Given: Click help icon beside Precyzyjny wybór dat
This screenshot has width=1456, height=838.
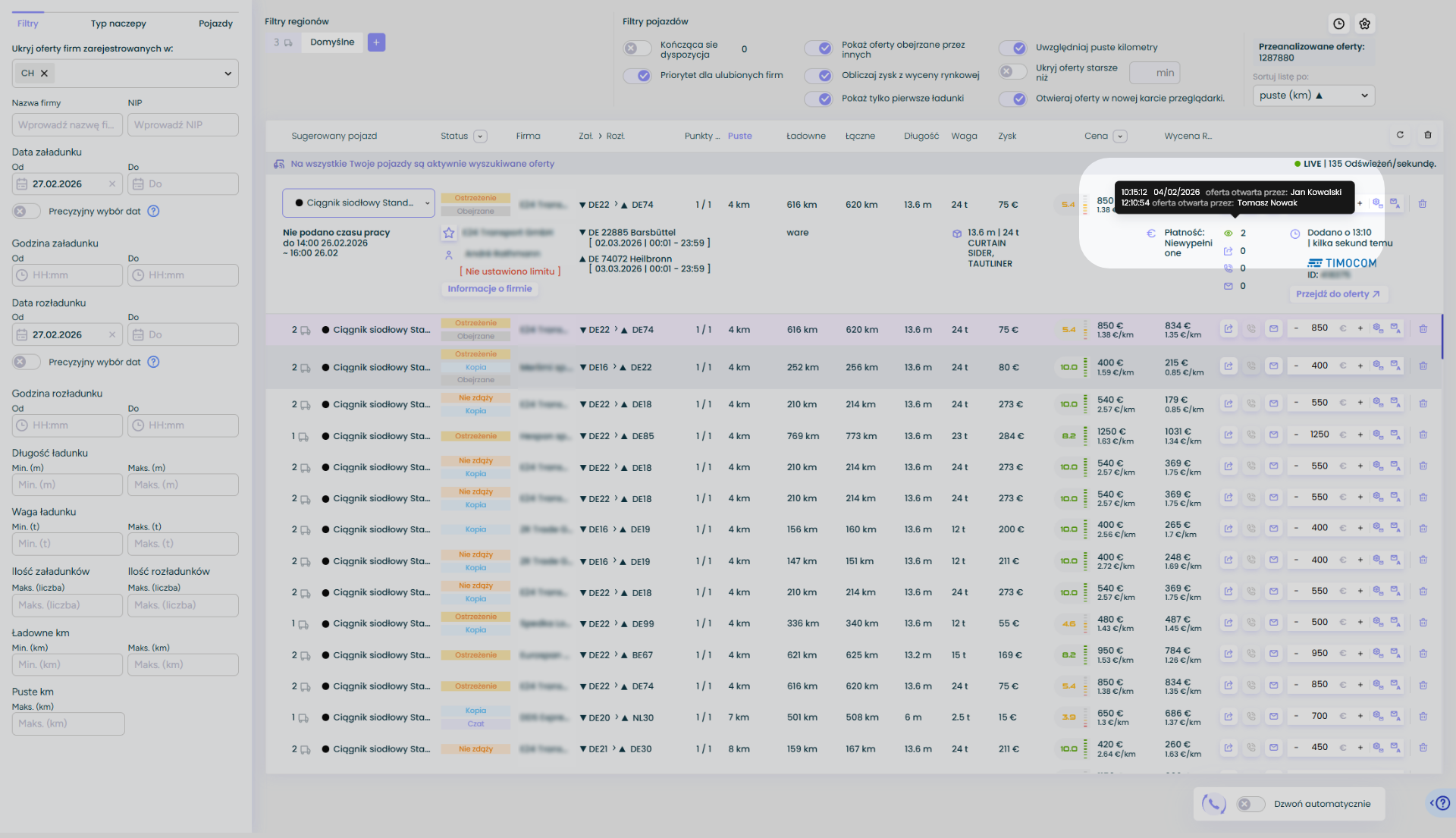Looking at the screenshot, I should tap(153, 212).
